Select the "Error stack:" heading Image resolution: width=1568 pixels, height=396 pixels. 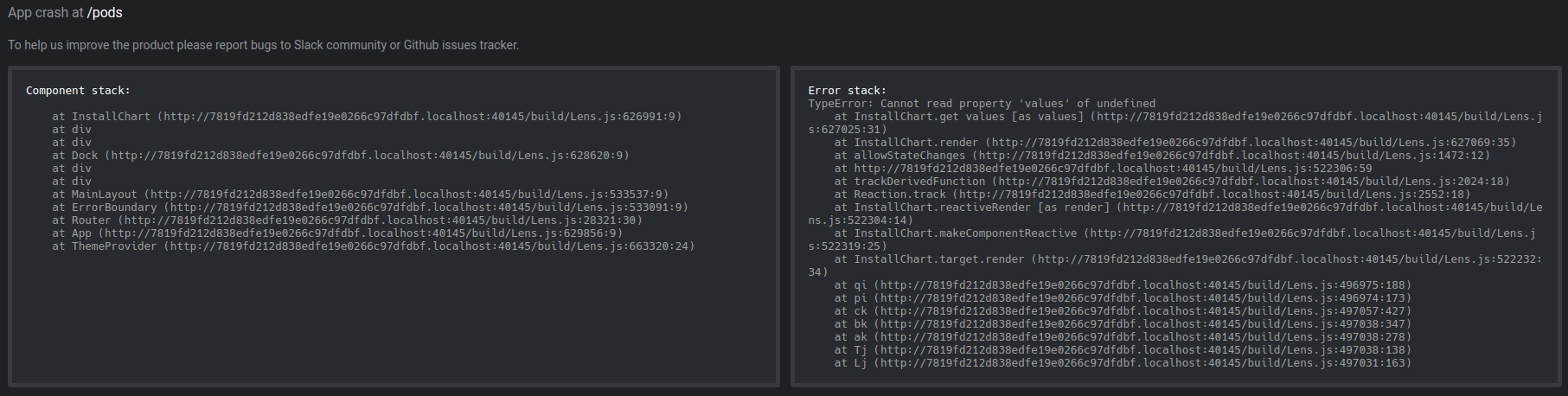[x=847, y=91]
